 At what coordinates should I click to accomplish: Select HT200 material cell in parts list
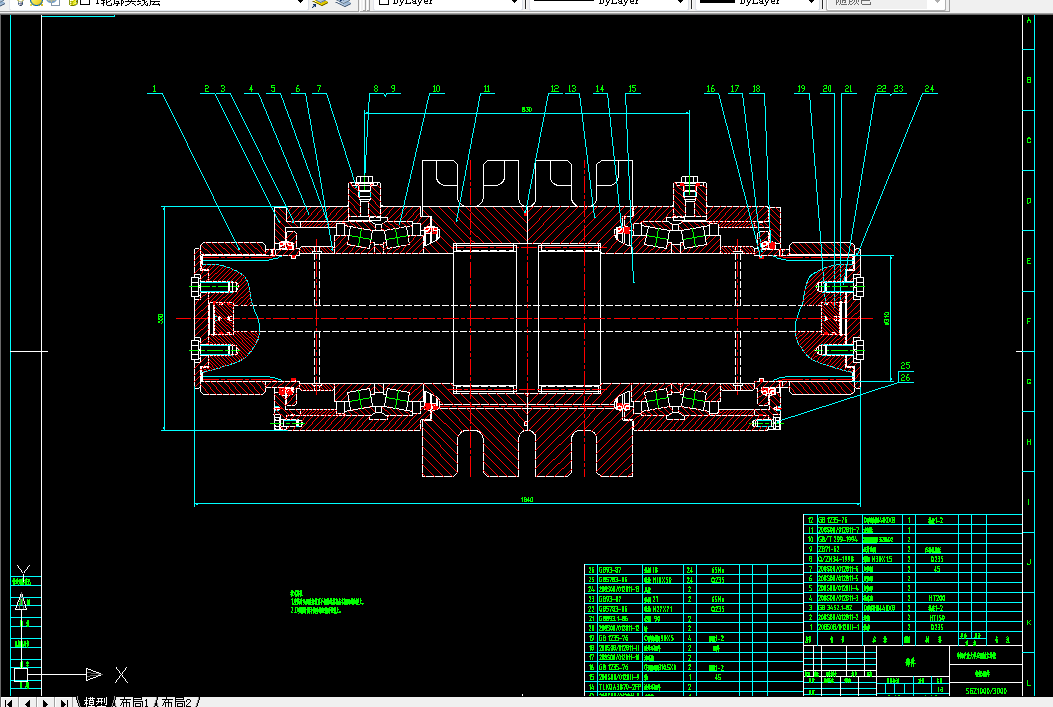936,598
